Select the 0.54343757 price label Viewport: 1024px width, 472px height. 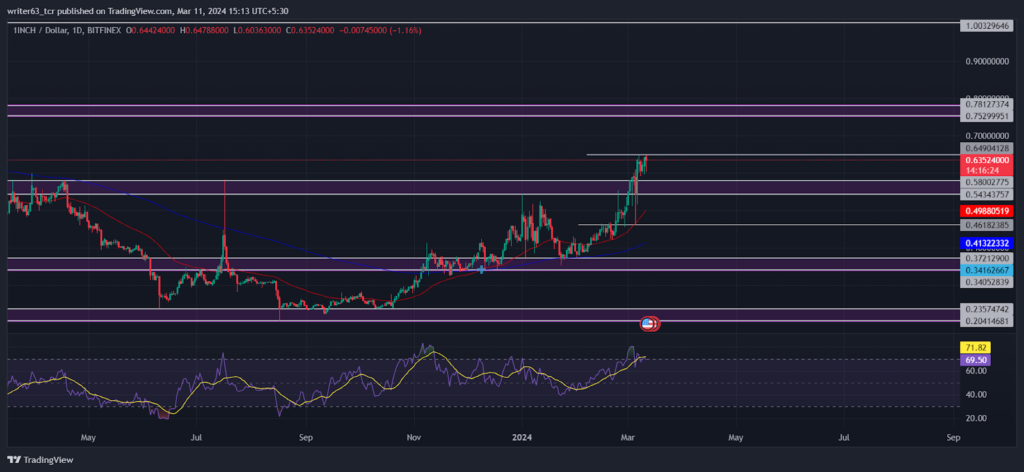click(x=987, y=195)
